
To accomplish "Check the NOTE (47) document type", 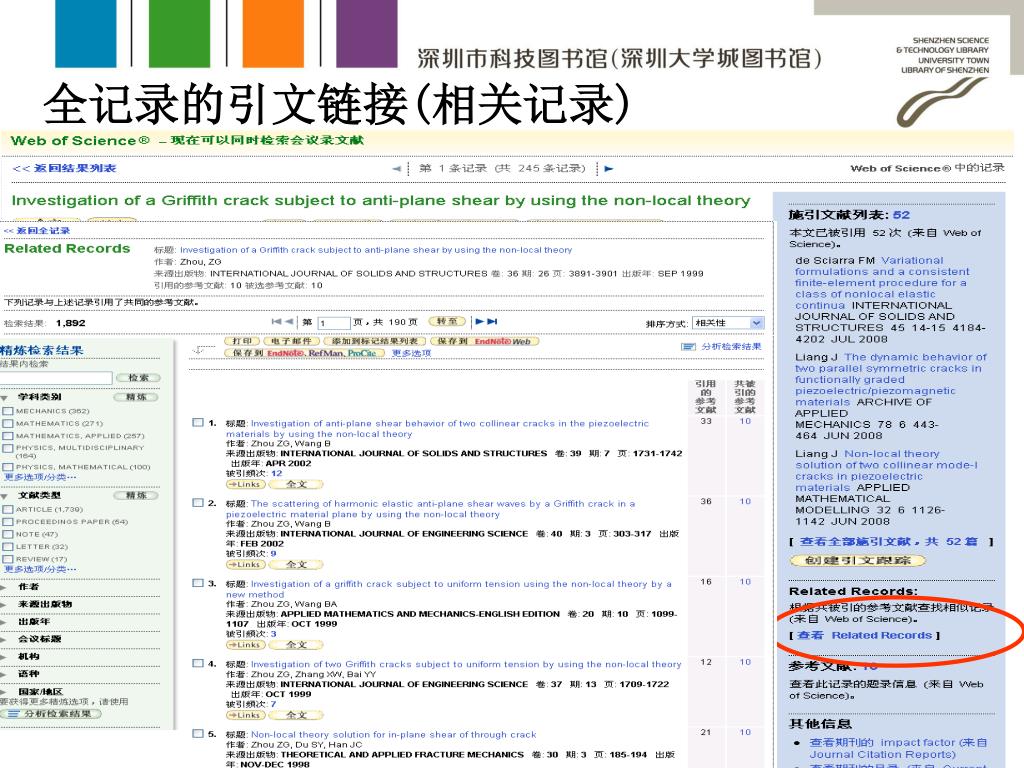I will 8,535.
